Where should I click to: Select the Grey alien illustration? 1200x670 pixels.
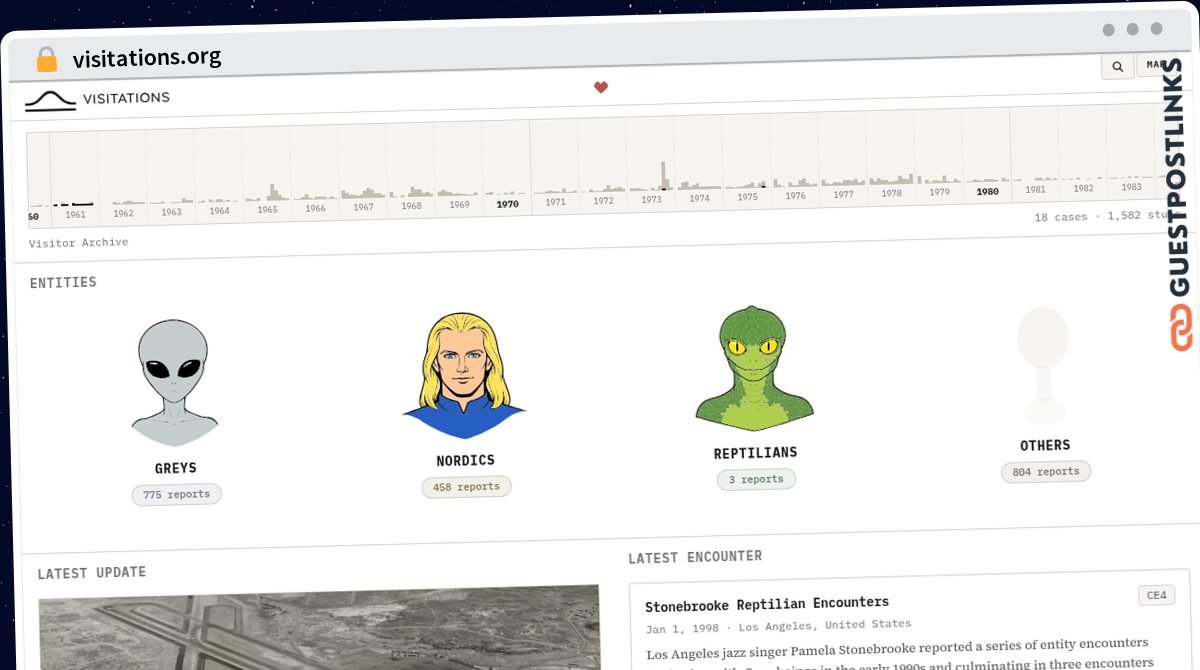coord(175,383)
